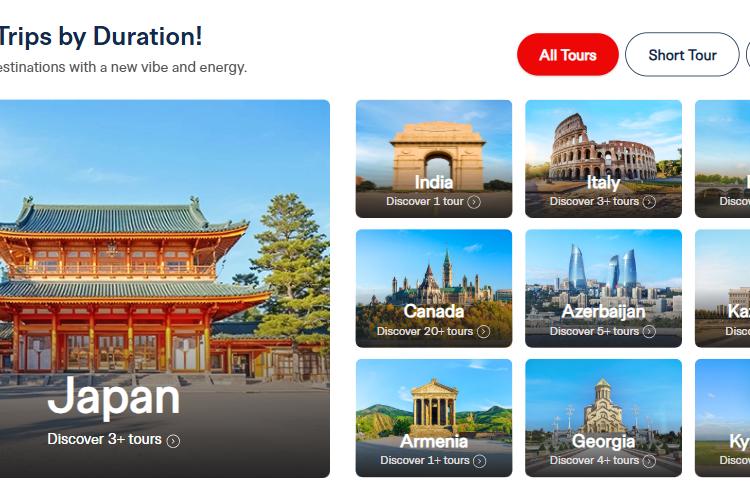Image resolution: width=750 pixels, height=500 pixels.
Task: Click arrow icon next to Japan tours
Action: coord(173,441)
